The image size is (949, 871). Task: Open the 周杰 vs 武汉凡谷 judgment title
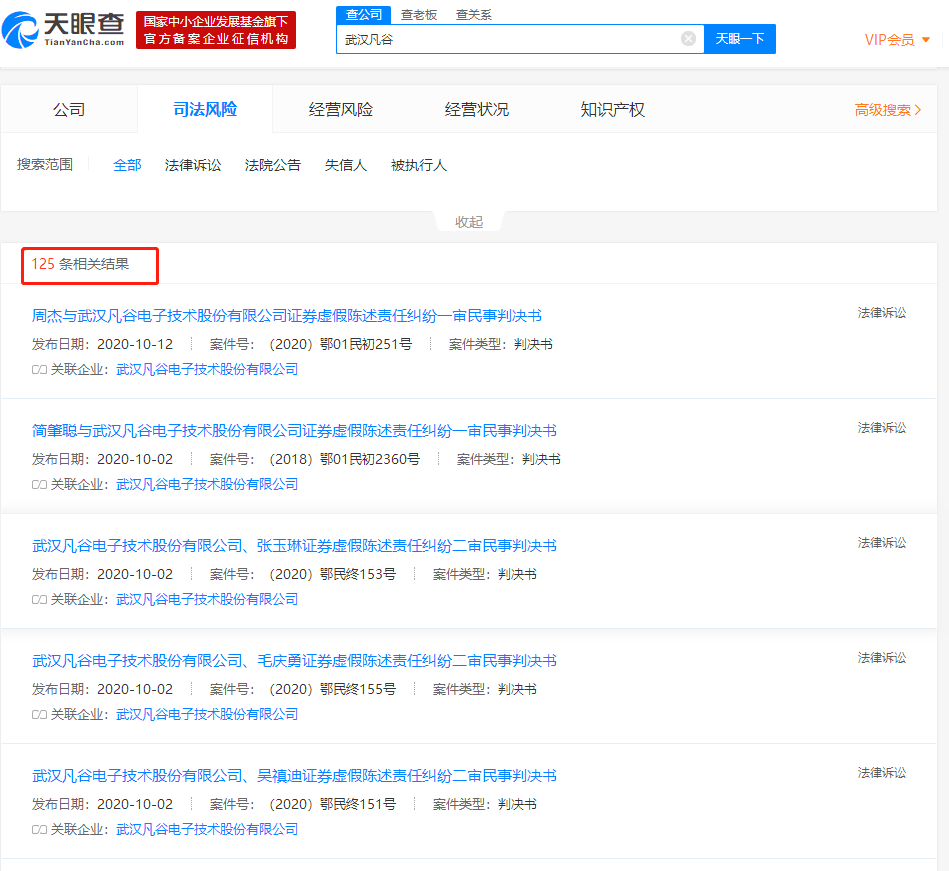click(x=287, y=315)
